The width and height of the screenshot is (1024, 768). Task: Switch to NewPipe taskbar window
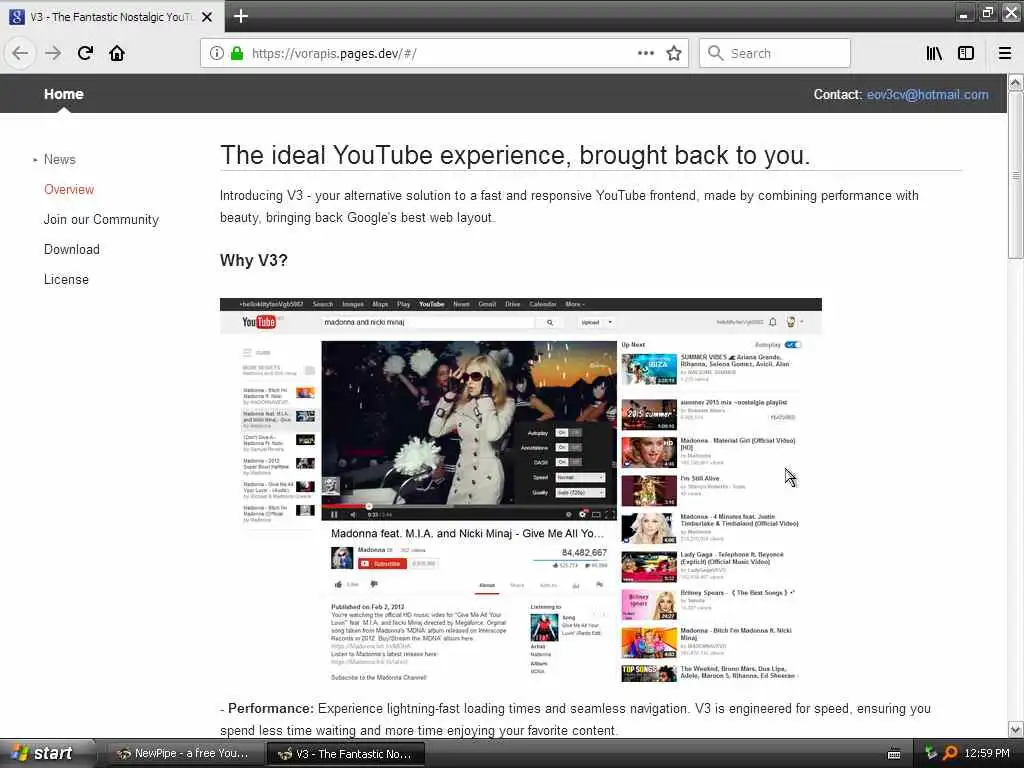coord(184,754)
